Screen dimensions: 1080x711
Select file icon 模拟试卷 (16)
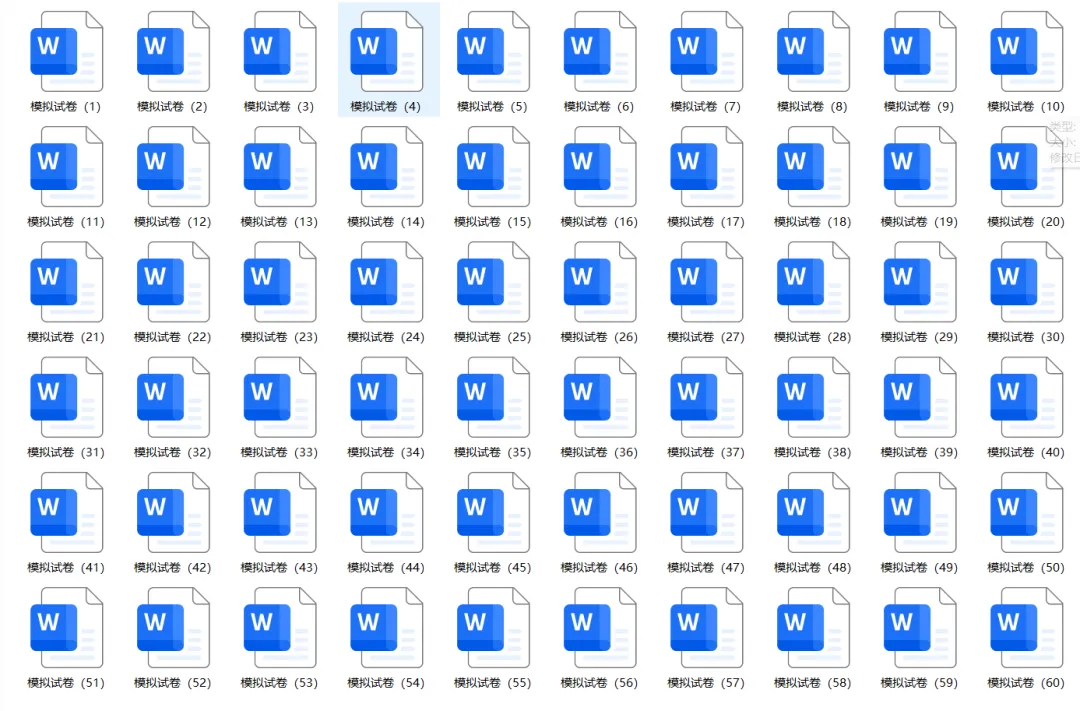(601, 167)
